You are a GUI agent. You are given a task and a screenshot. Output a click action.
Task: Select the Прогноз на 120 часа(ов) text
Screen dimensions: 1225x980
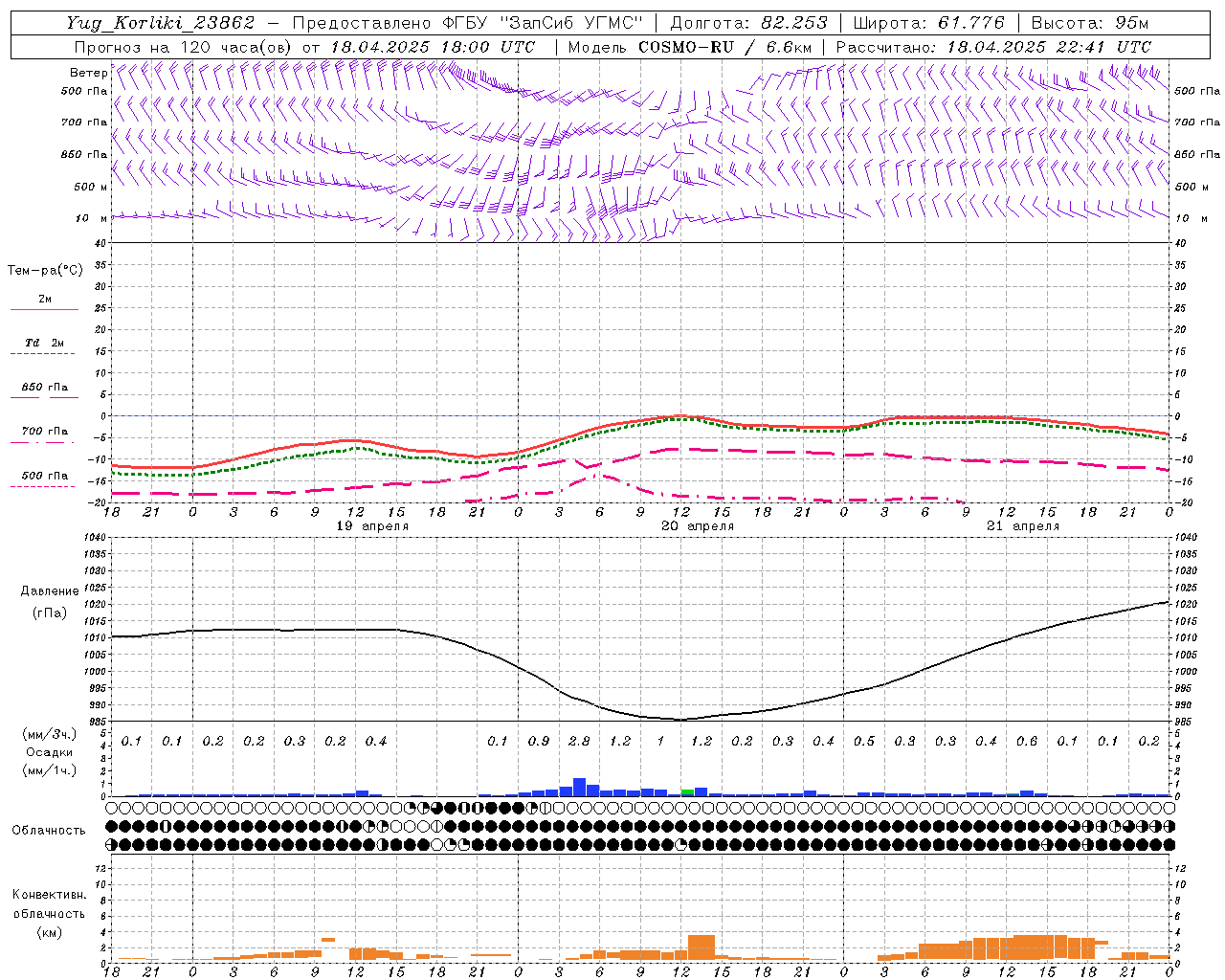click(x=184, y=47)
